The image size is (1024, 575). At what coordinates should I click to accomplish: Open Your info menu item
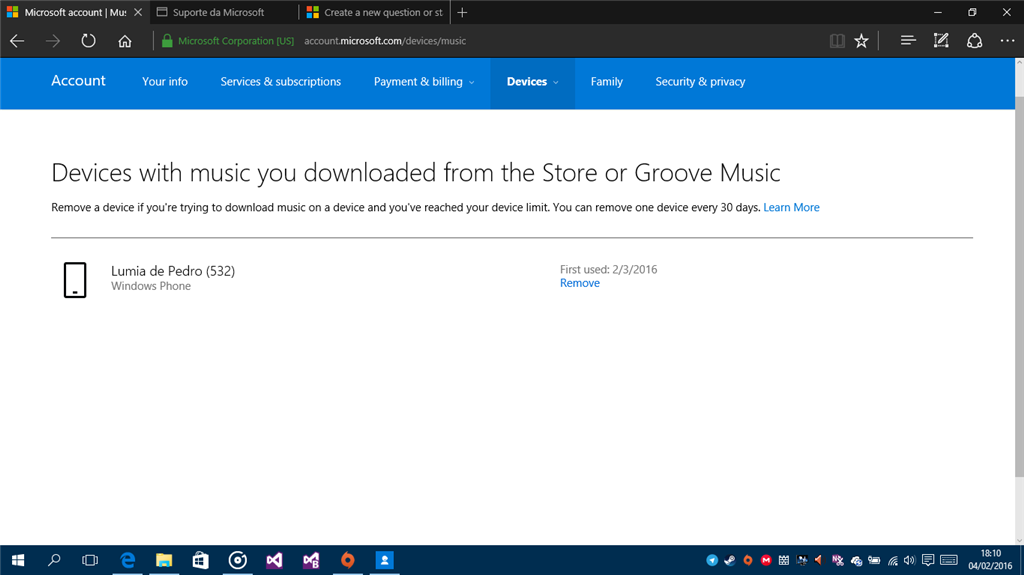coord(165,82)
